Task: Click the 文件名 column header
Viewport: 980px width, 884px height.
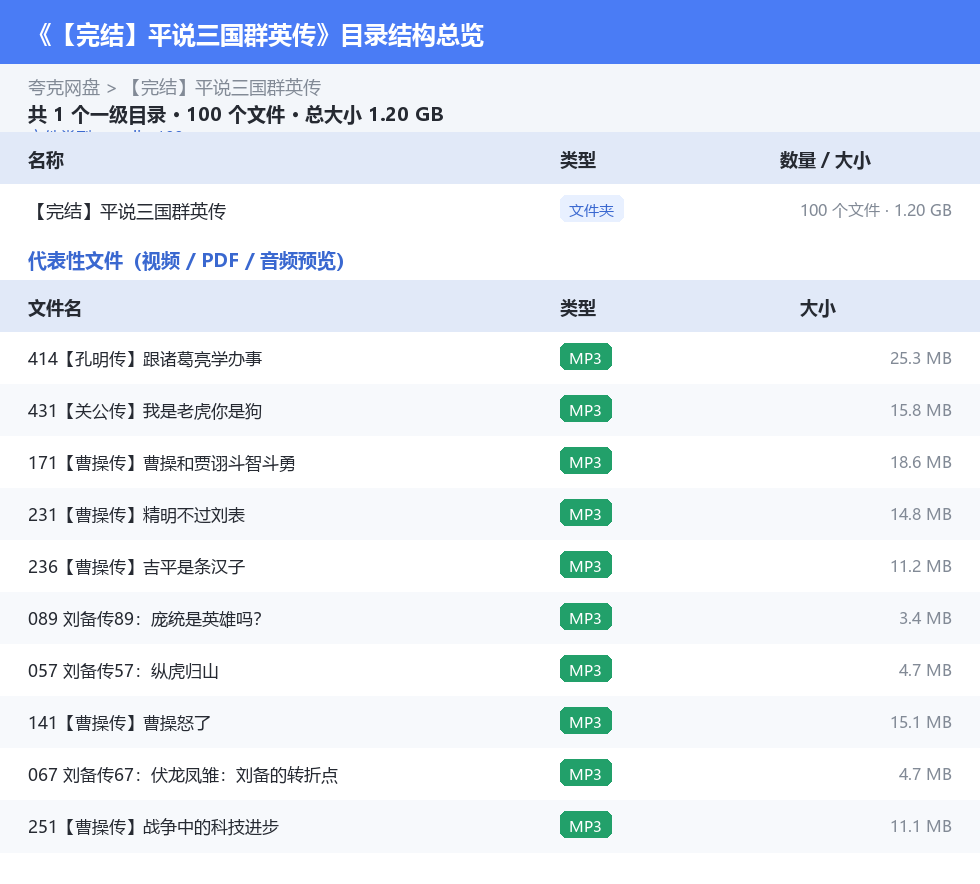Action: [54, 308]
